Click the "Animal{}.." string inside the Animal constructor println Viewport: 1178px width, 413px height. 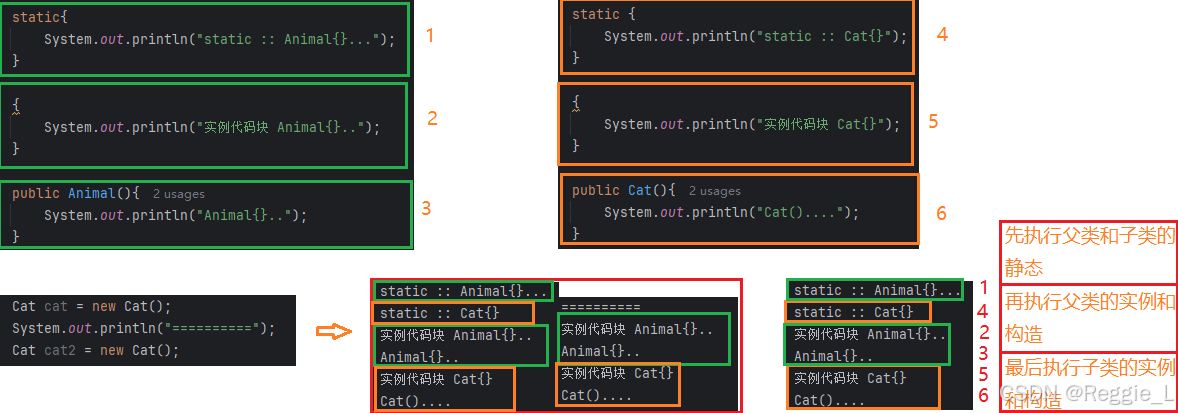243,216
